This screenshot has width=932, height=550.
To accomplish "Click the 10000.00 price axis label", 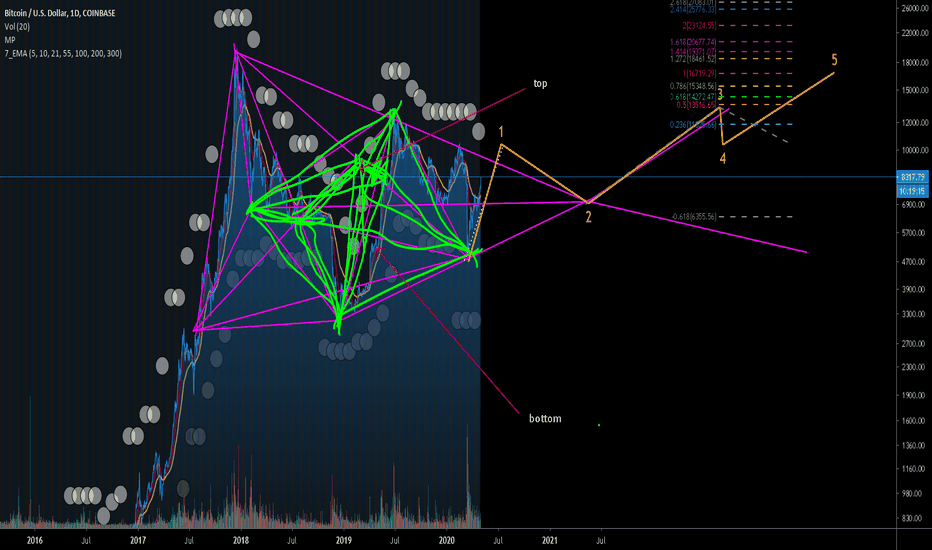I will pos(914,150).
